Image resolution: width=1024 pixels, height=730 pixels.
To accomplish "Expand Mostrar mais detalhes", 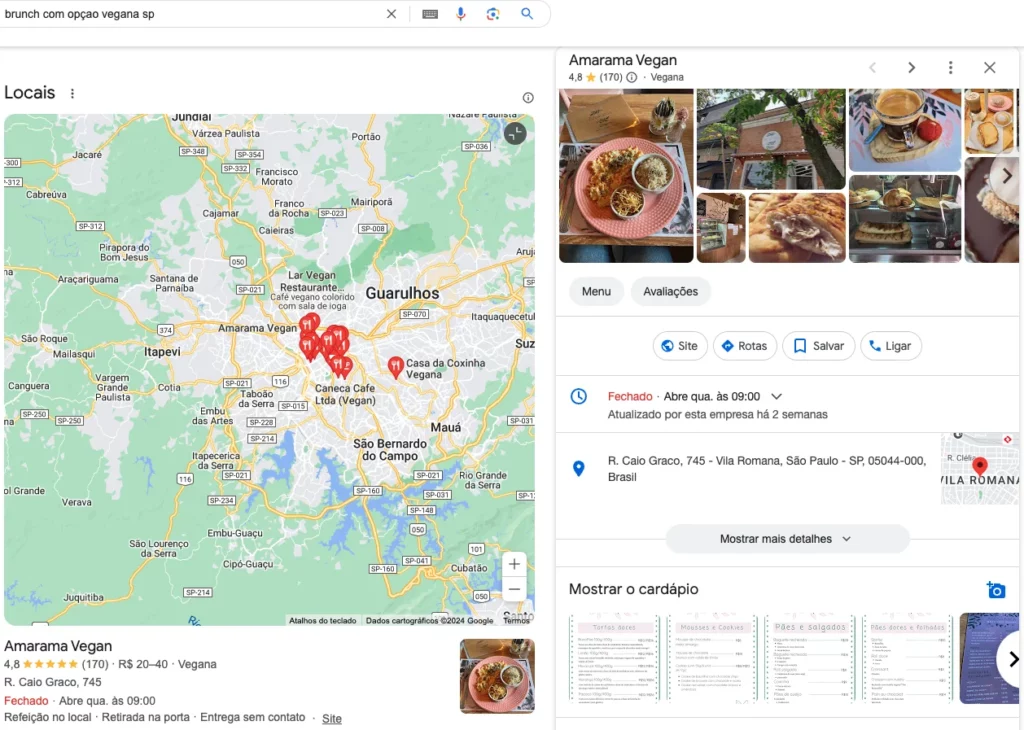I will [x=787, y=539].
